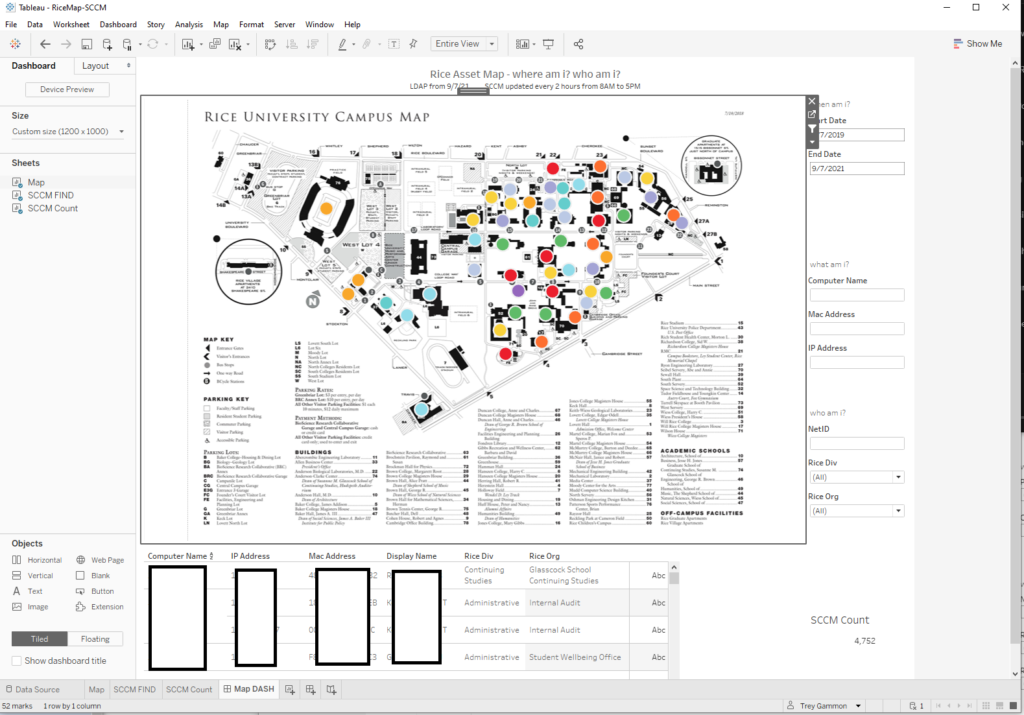The height and width of the screenshot is (715, 1024).
Task: Open new worksheet dropdown arrow
Action: tap(200, 44)
